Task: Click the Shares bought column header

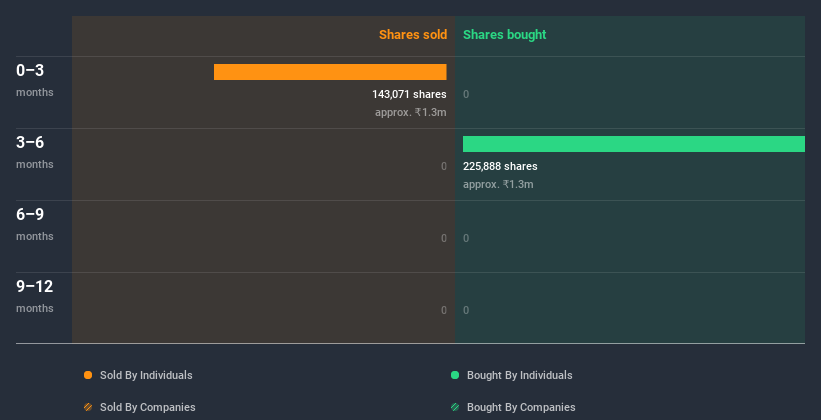Action: pos(505,35)
